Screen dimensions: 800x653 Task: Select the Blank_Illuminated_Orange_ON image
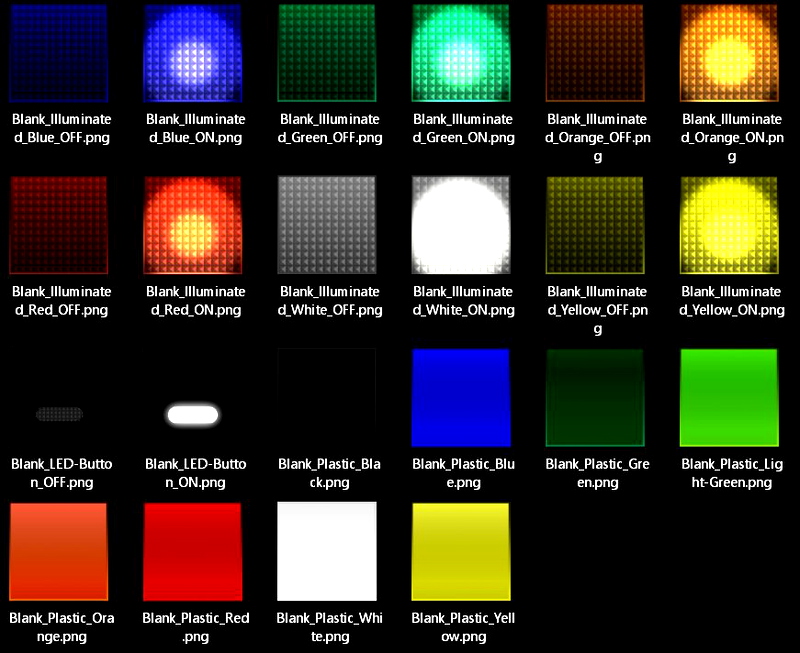pos(729,53)
